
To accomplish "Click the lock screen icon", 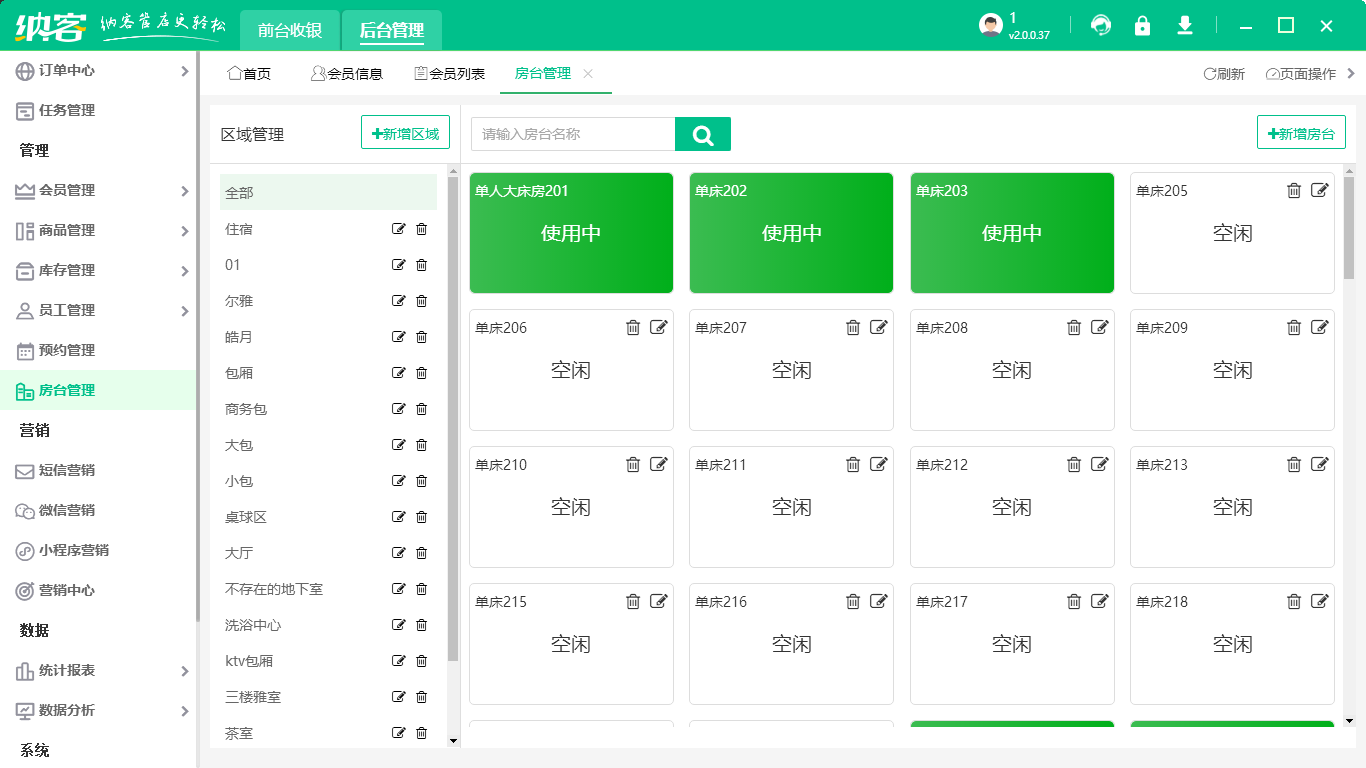I will pos(1142,25).
